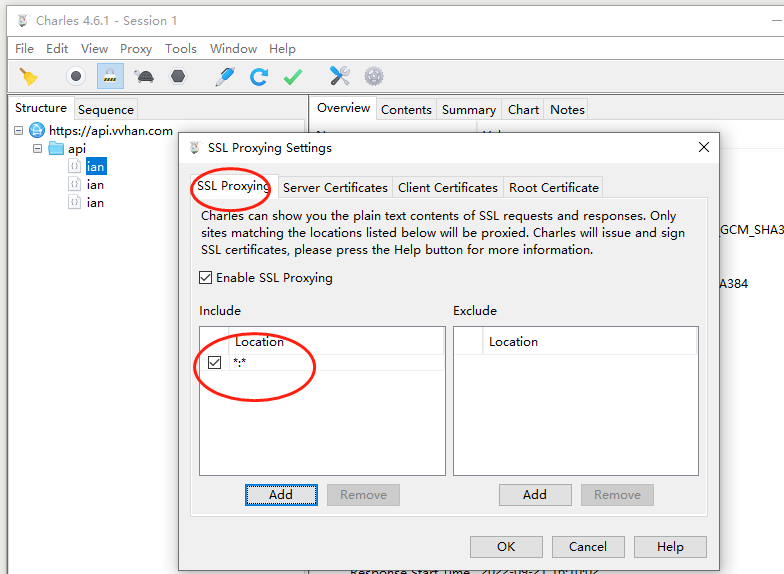
Task: Switch to the Sequence tab
Action: click(106, 110)
